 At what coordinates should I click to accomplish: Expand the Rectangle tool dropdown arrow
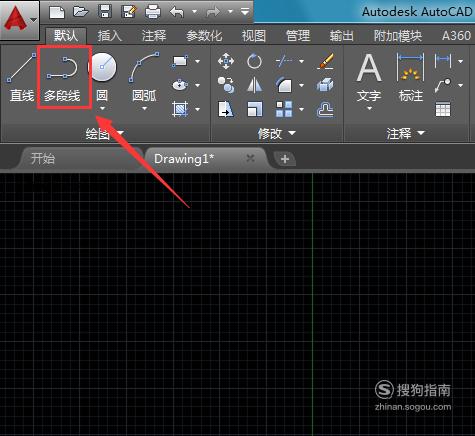tap(198, 61)
